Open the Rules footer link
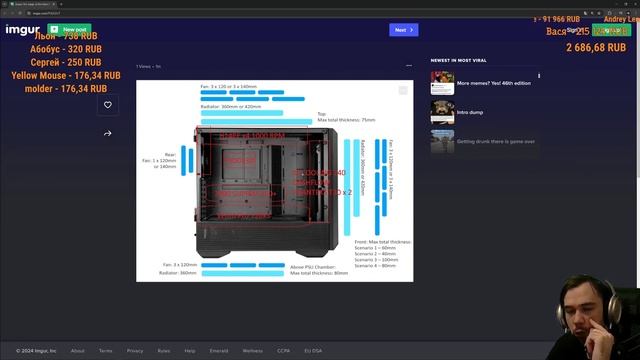 coord(164,351)
